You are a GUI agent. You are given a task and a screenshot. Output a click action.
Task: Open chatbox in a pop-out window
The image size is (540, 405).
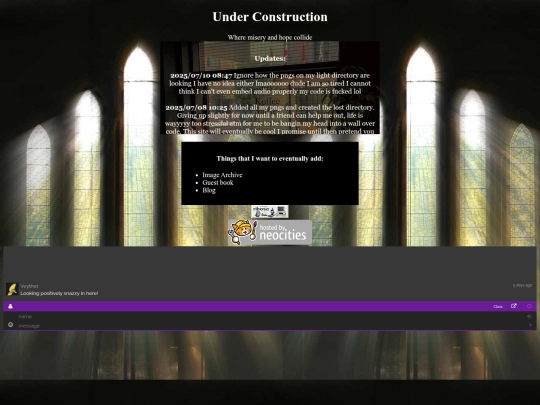coord(513,306)
